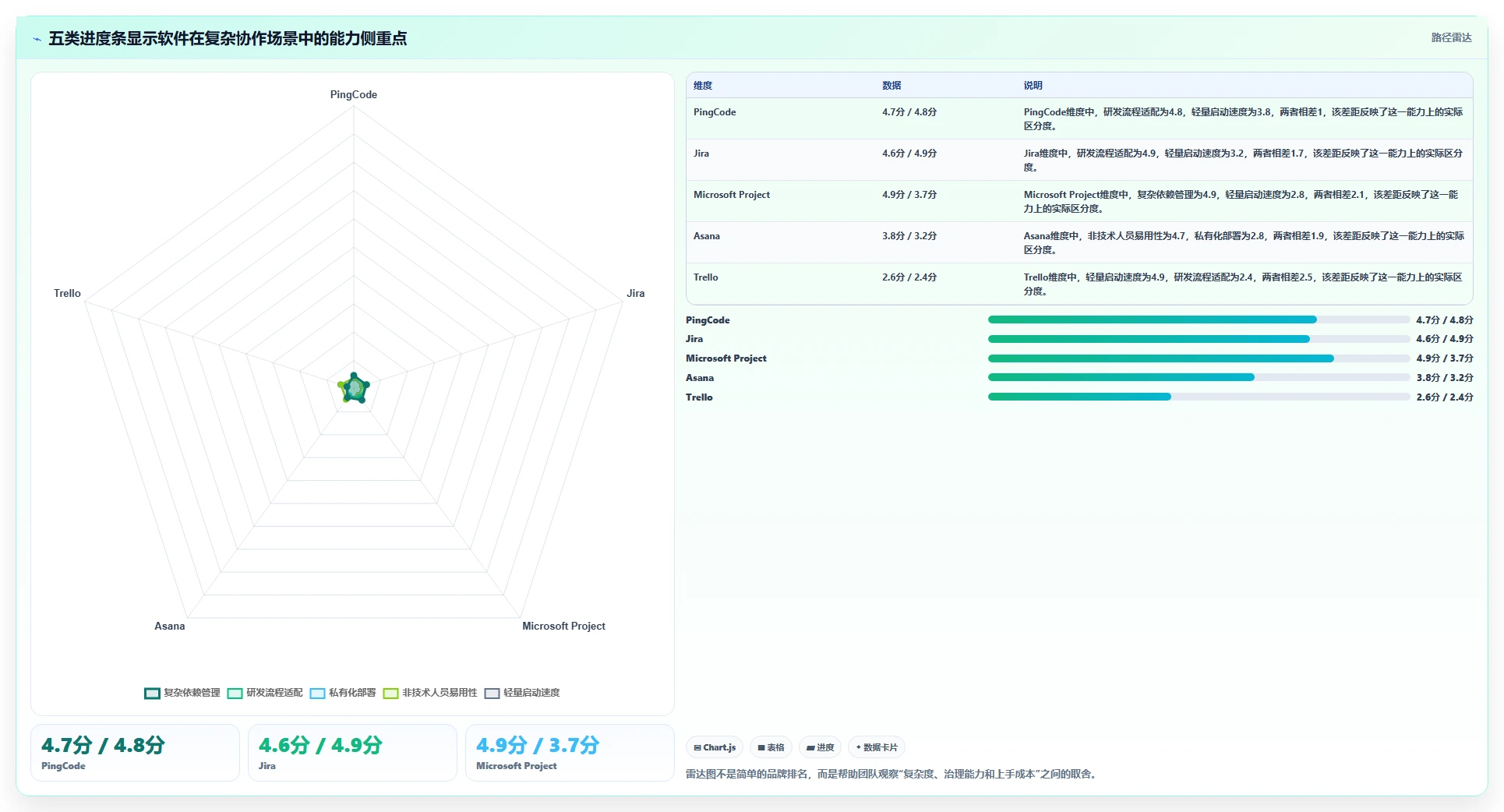Viewport: 1504px width, 812px height.
Task: Click the 数据卡片 tag chip
Action: click(x=876, y=747)
